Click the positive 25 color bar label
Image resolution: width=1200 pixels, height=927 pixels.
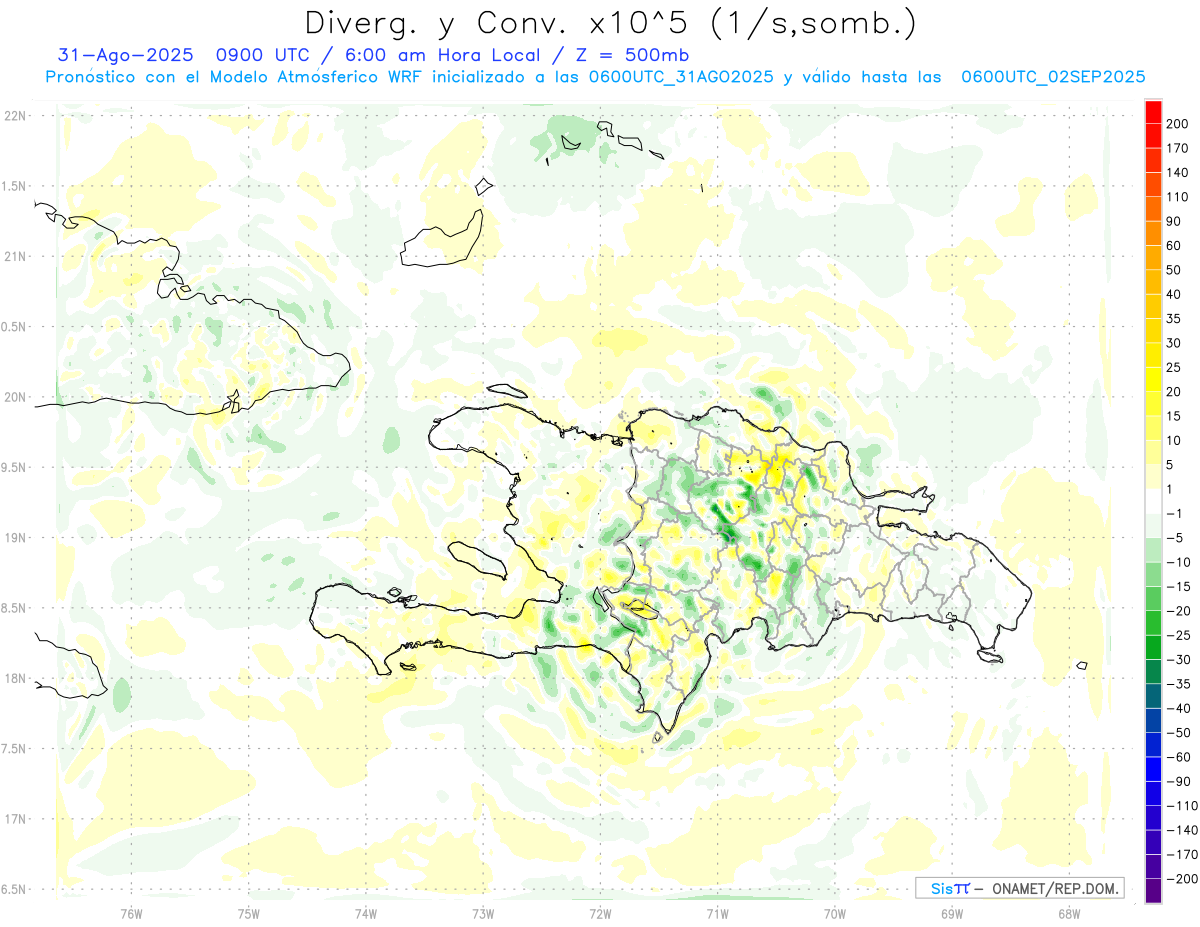point(1174,367)
